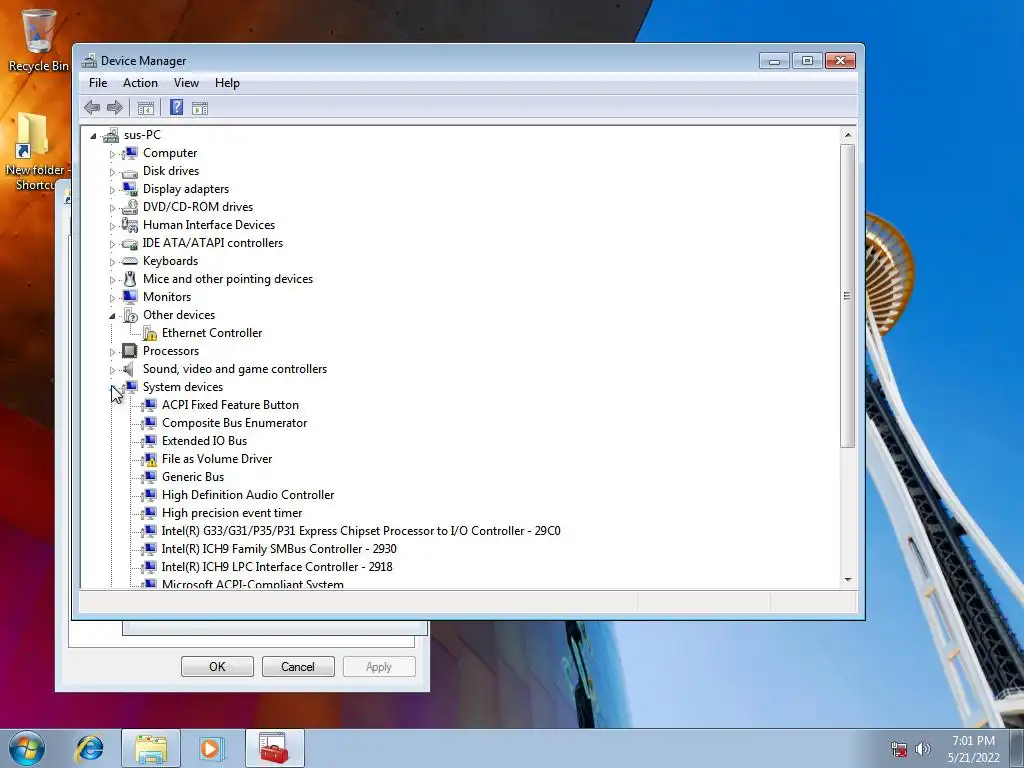Click the show/hide console tree toolbar icon

[x=146, y=108]
